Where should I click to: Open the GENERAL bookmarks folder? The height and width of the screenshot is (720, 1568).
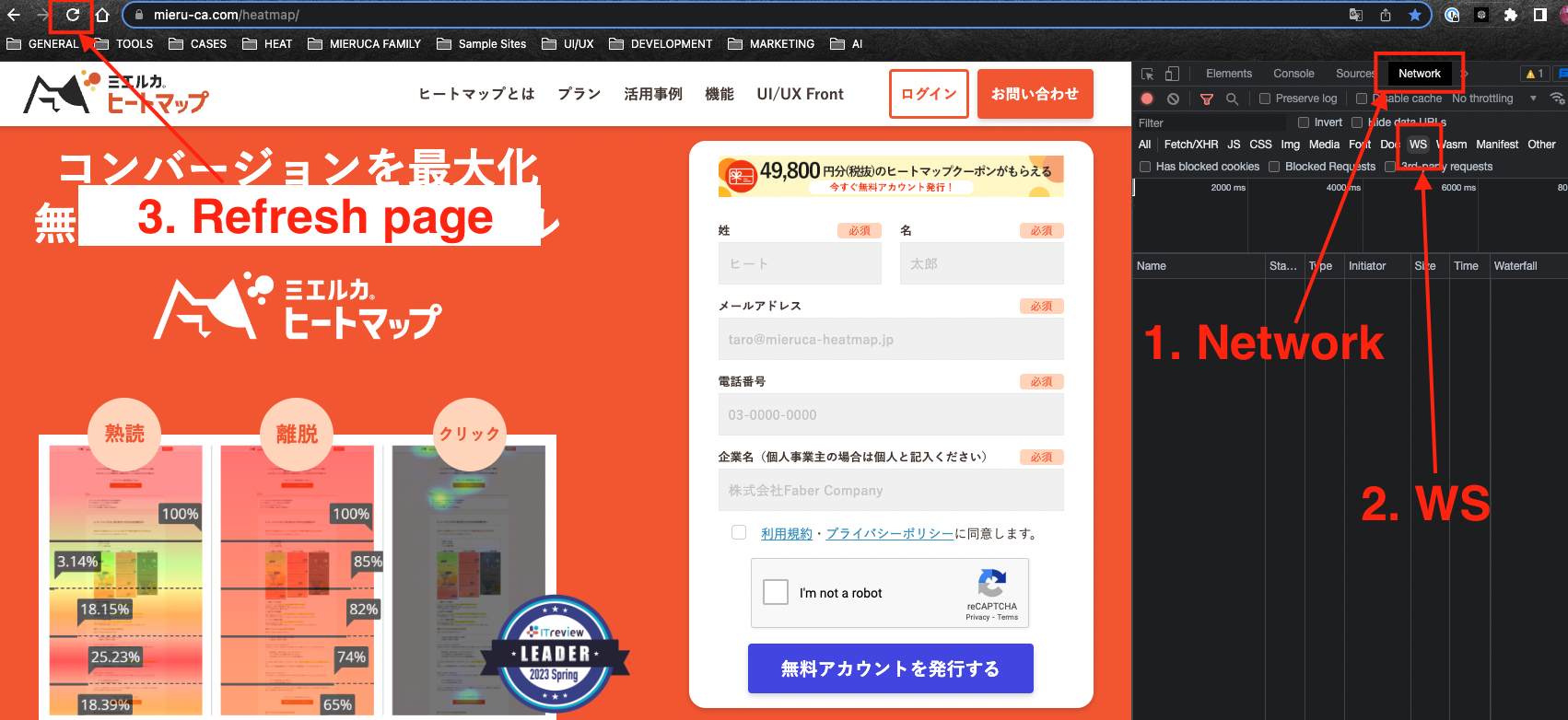click(x=43, y=43)
